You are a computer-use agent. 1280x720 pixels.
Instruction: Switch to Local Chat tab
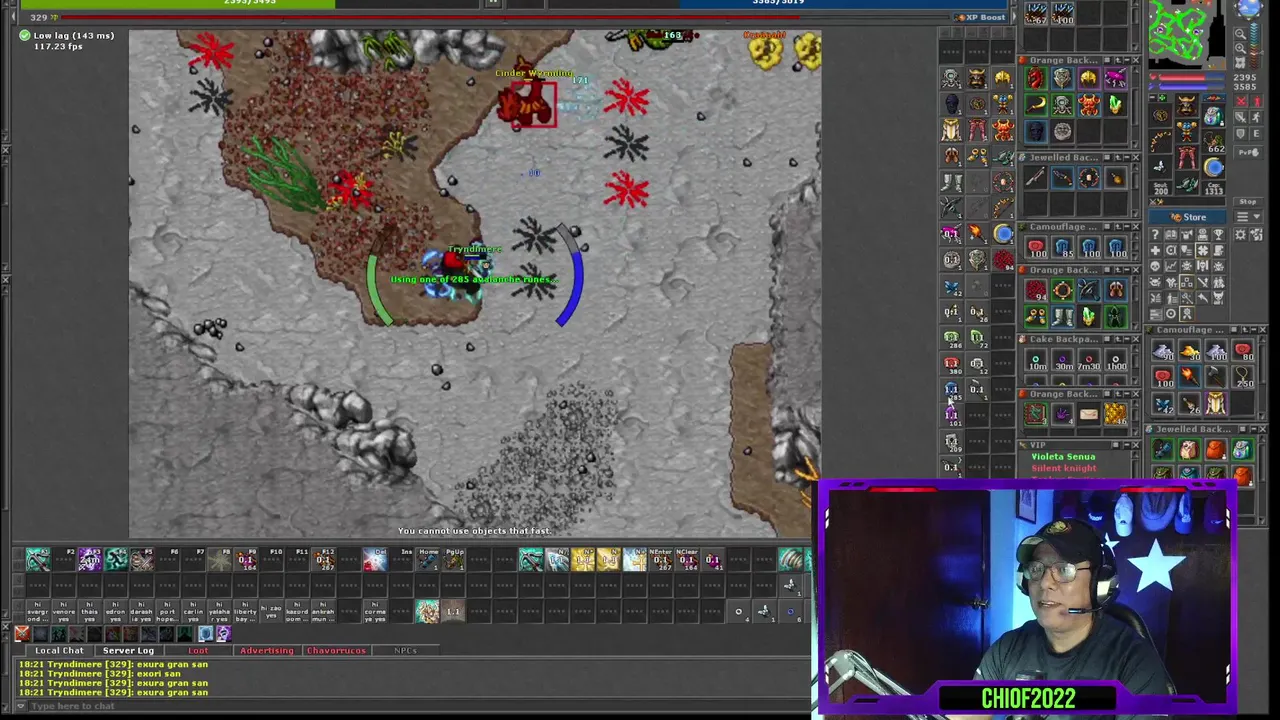point(59,651)
